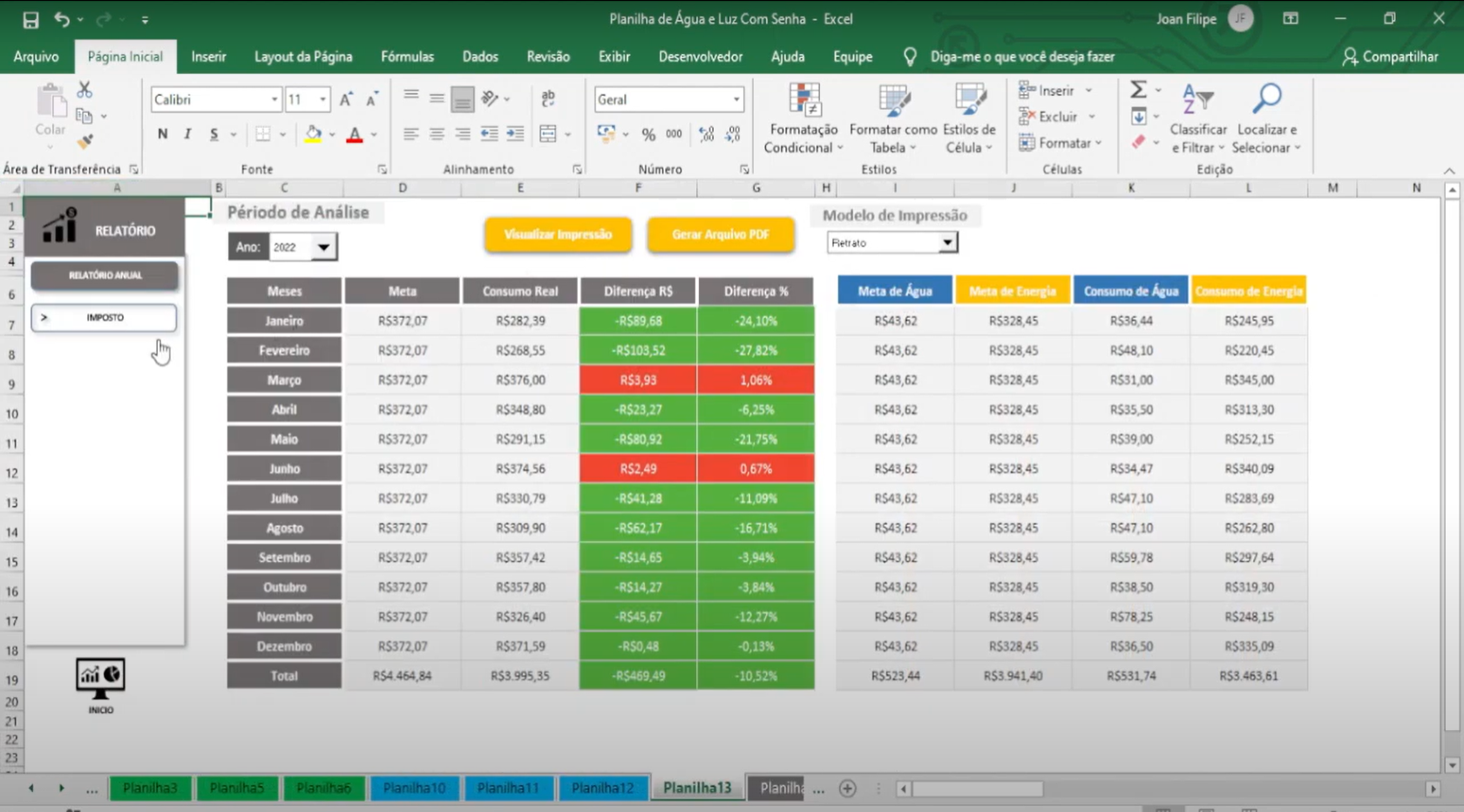This screenshot has width=1464, height=812.
Task: Switch to the Inserir ribbon tab
Action: pos(208,57)
